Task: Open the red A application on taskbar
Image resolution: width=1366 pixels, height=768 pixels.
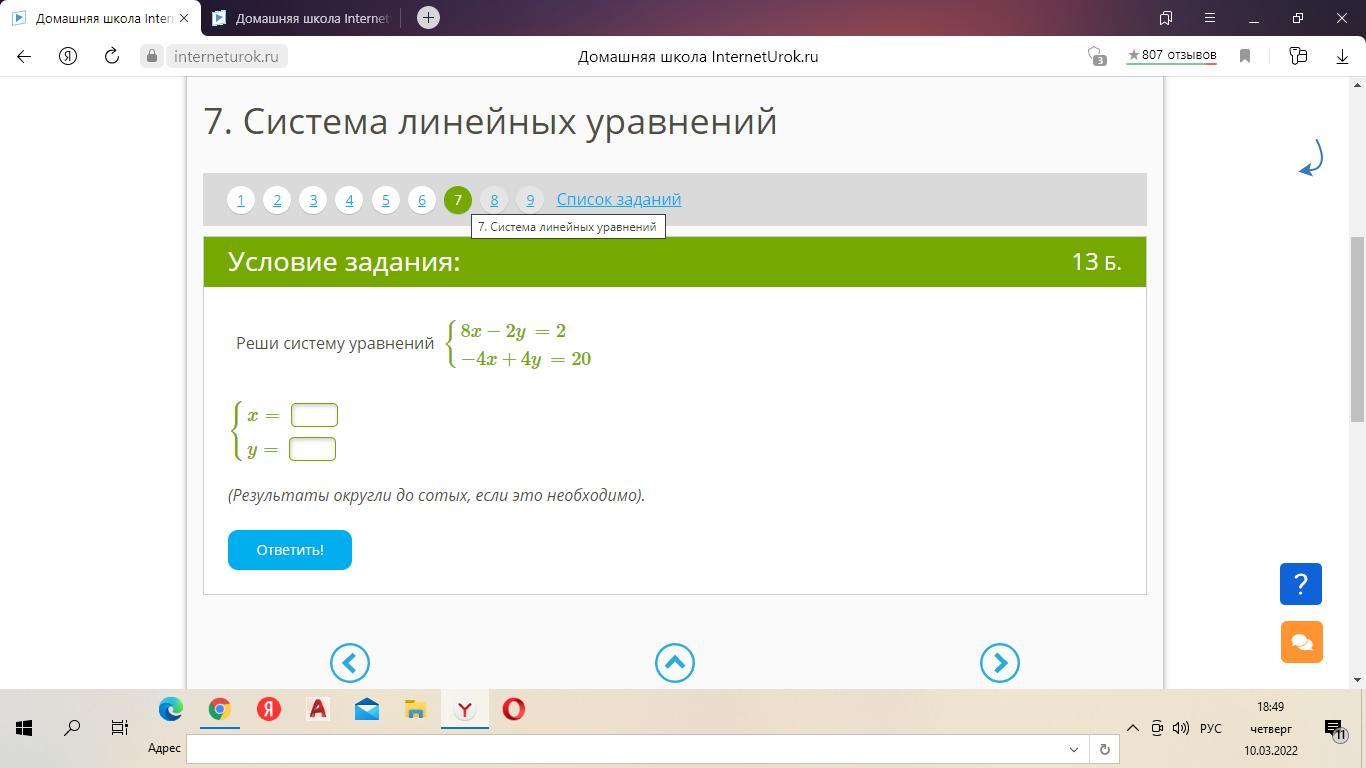Action: [x=318, y=709]
